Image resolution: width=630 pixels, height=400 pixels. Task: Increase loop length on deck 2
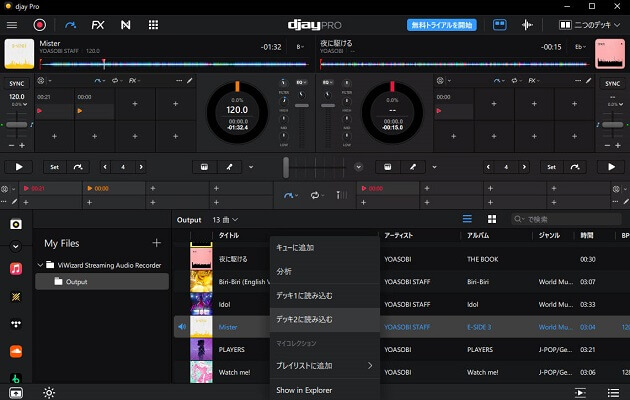pyautogui.click(x=524, y=167)
